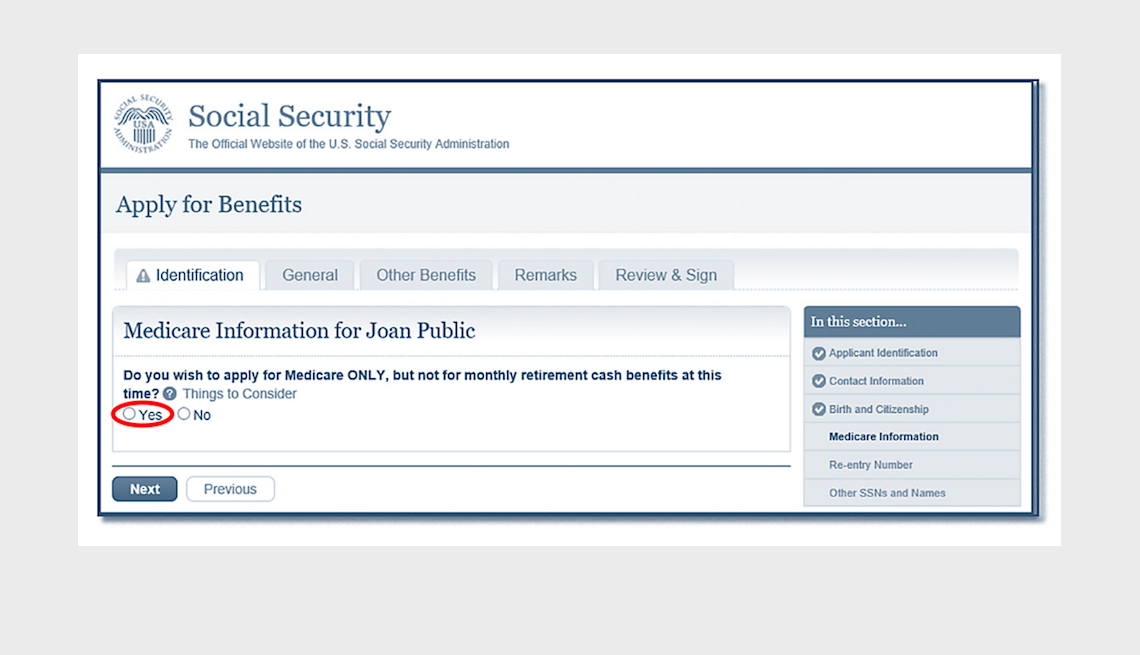
Task: Click the Social Security eagle logo
Action: pos(142,122)
